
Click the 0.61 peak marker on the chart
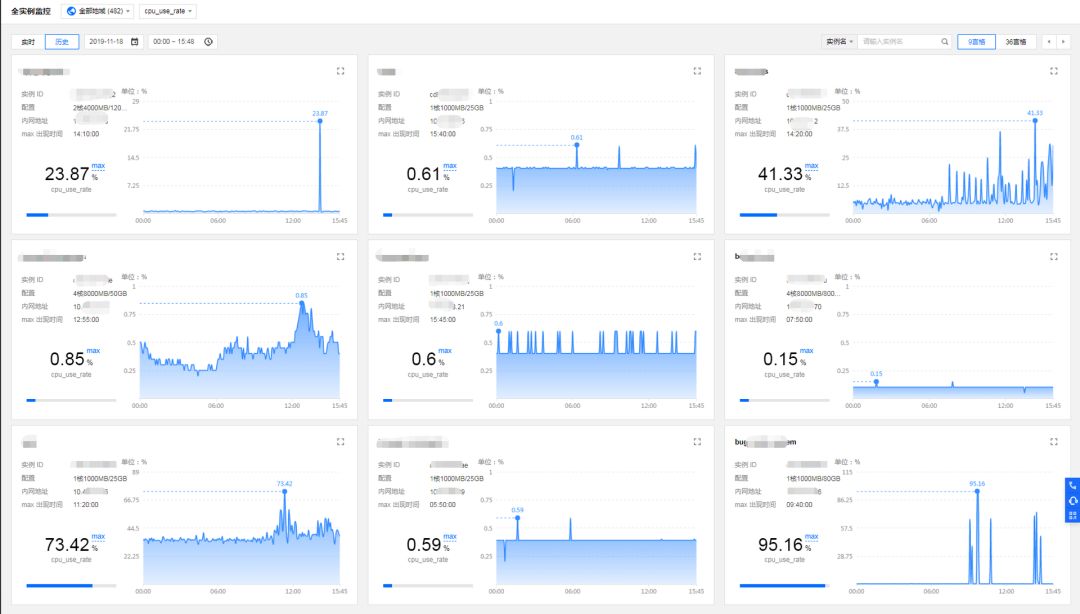(x=577, y=145)
